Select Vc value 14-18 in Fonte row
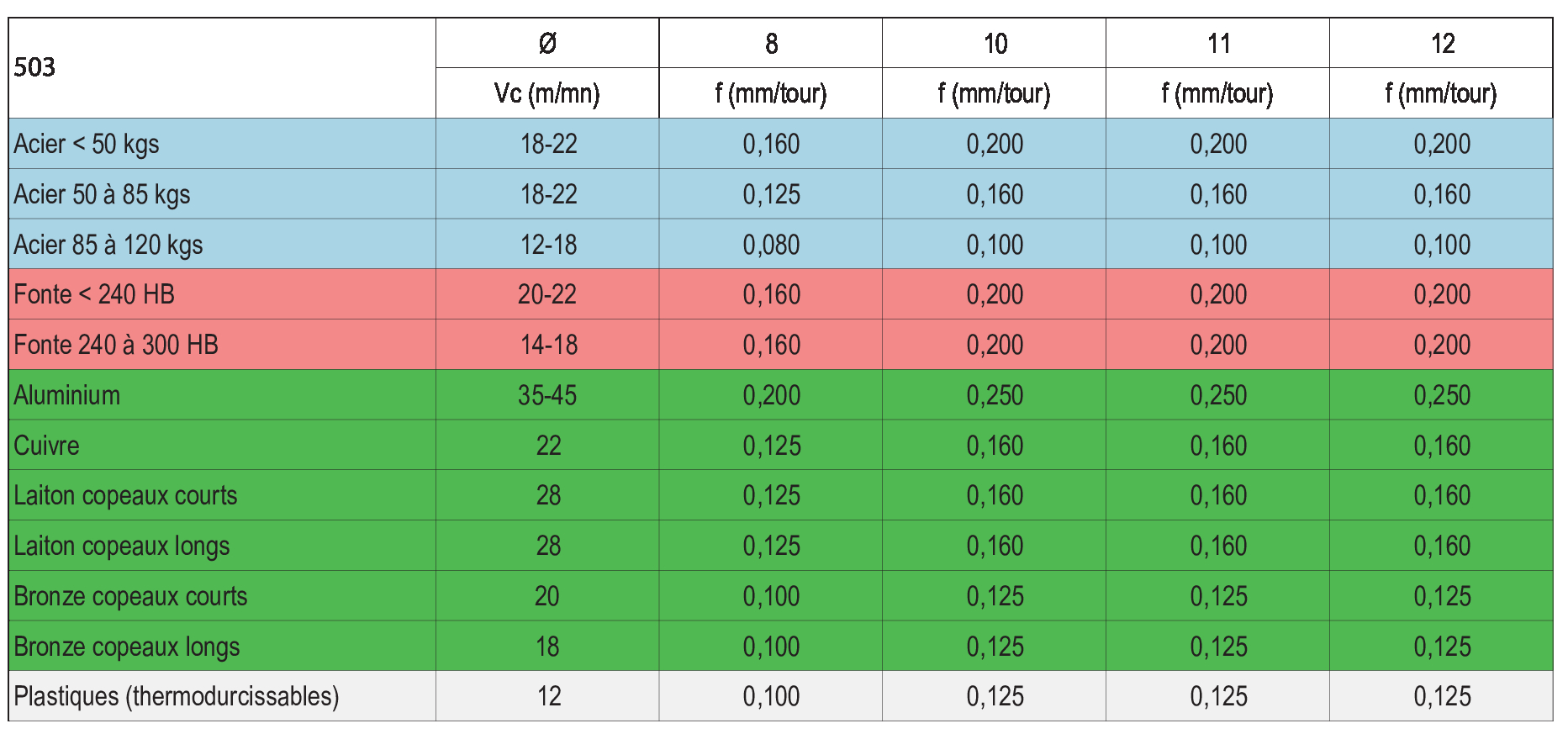Viewport: 1568px width, 734px height. tap(548, 345)
